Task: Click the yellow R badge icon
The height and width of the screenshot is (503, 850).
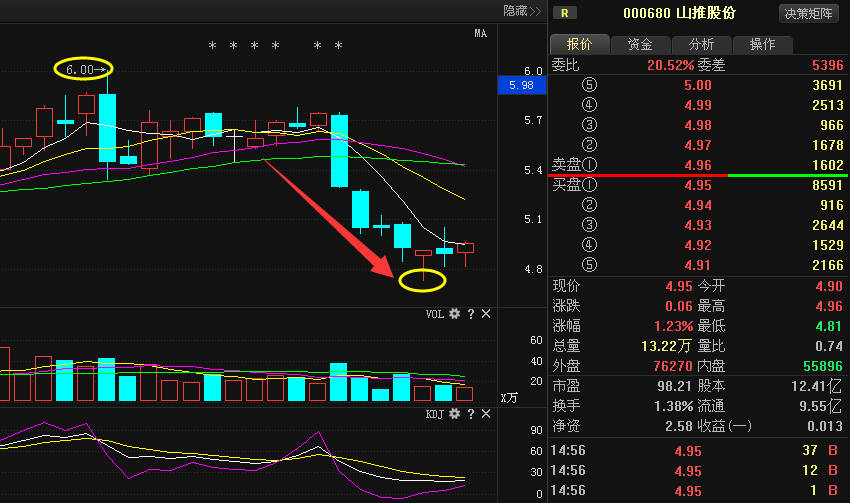Action: 566,13
